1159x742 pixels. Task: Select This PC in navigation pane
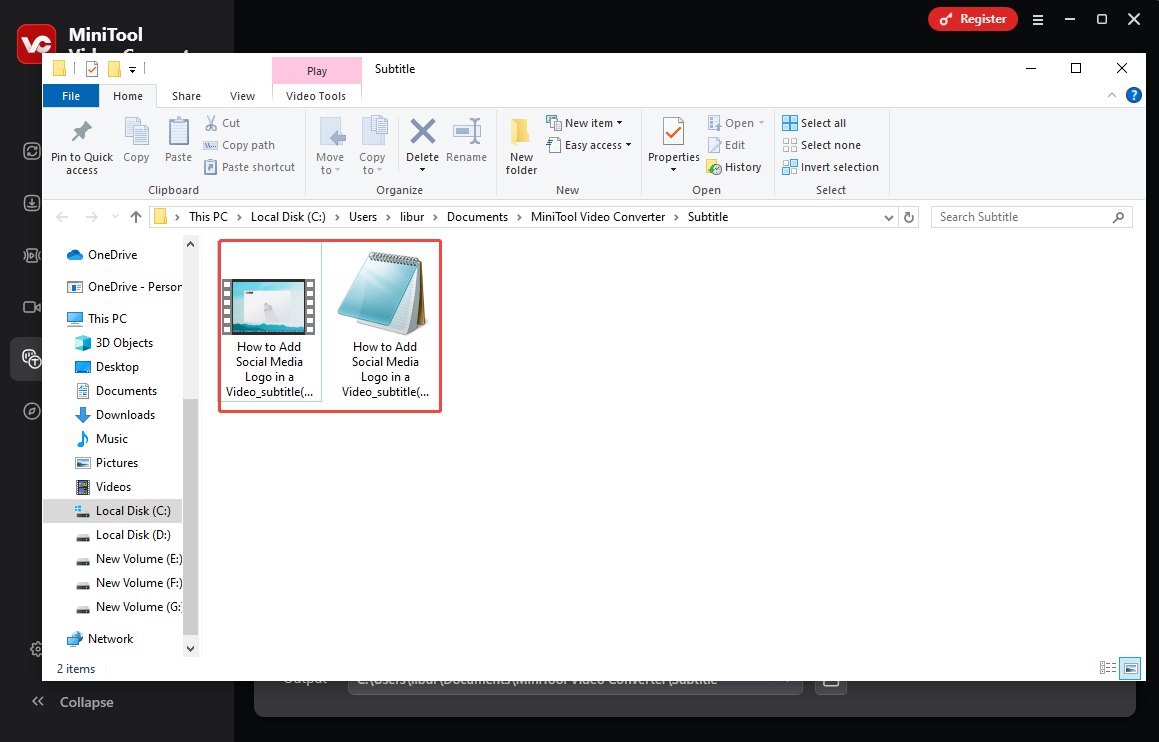(x=97, y=319)
